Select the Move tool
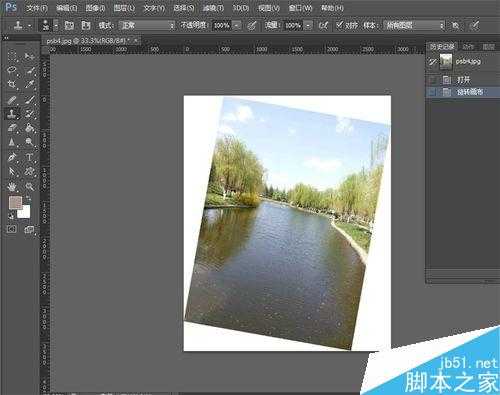Viewport: 500px width, 395px height. (x=30, y=56)
